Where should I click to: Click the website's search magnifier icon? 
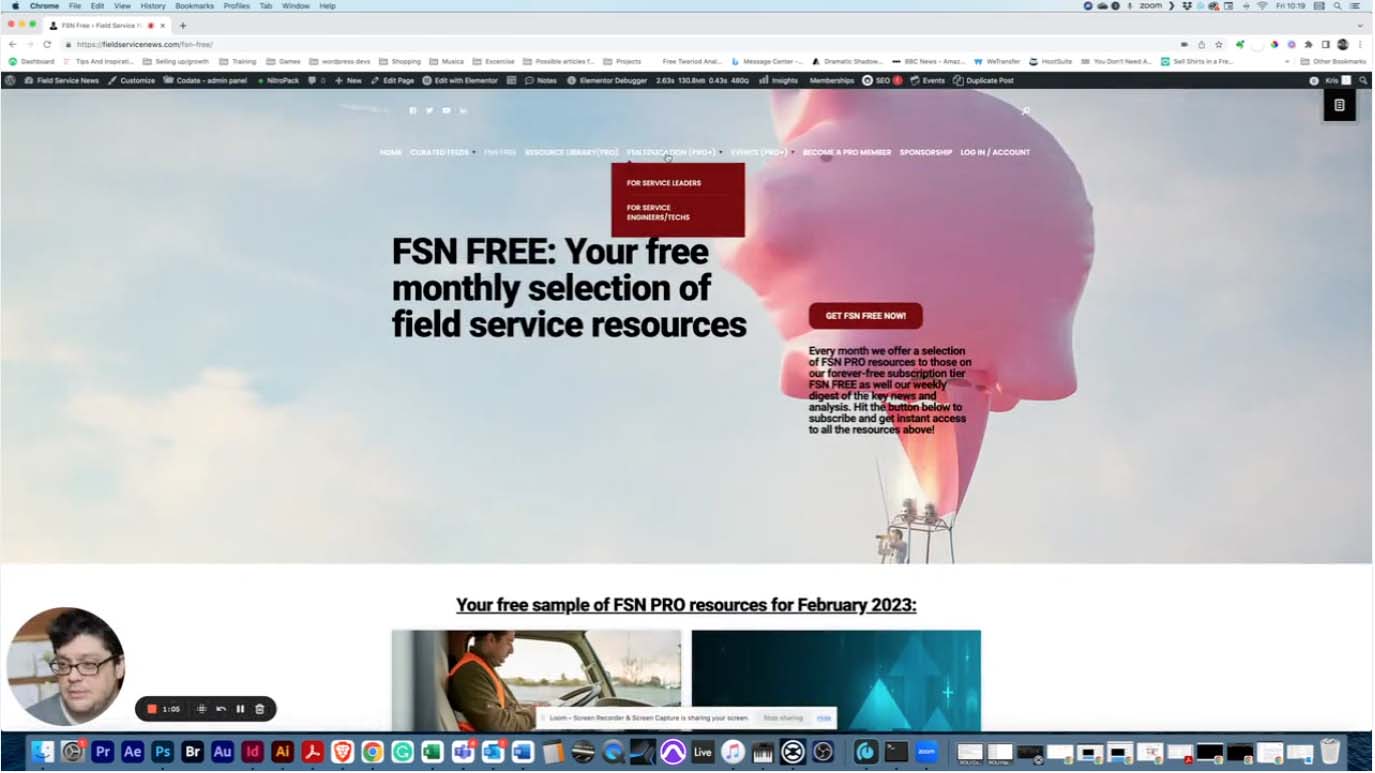(x=1025, y=111)
